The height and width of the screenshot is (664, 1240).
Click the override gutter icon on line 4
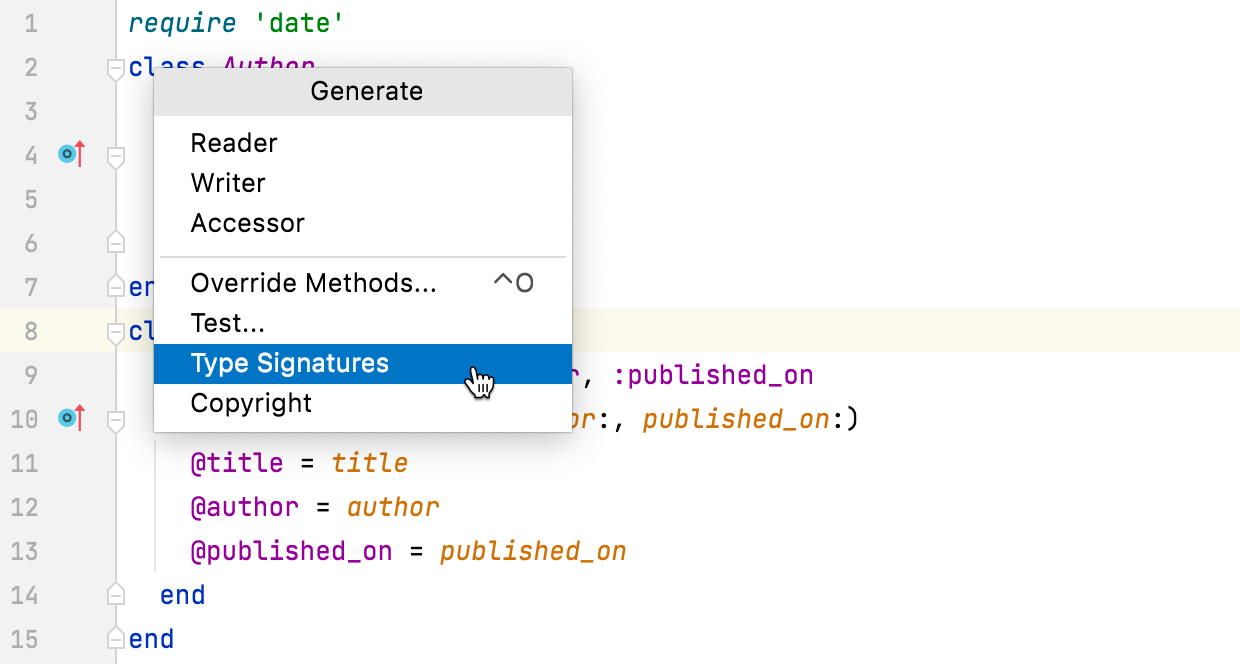[70, 154]
